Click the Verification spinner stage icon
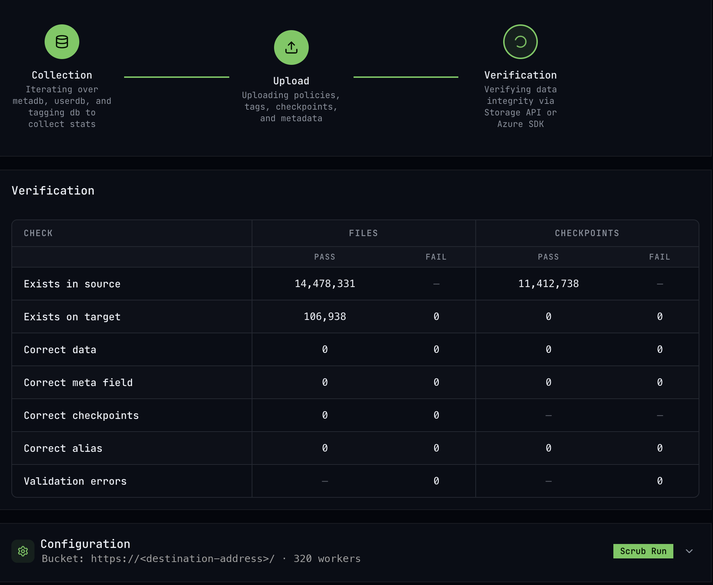This screenshot has width=713, height=585. [520, 42]
